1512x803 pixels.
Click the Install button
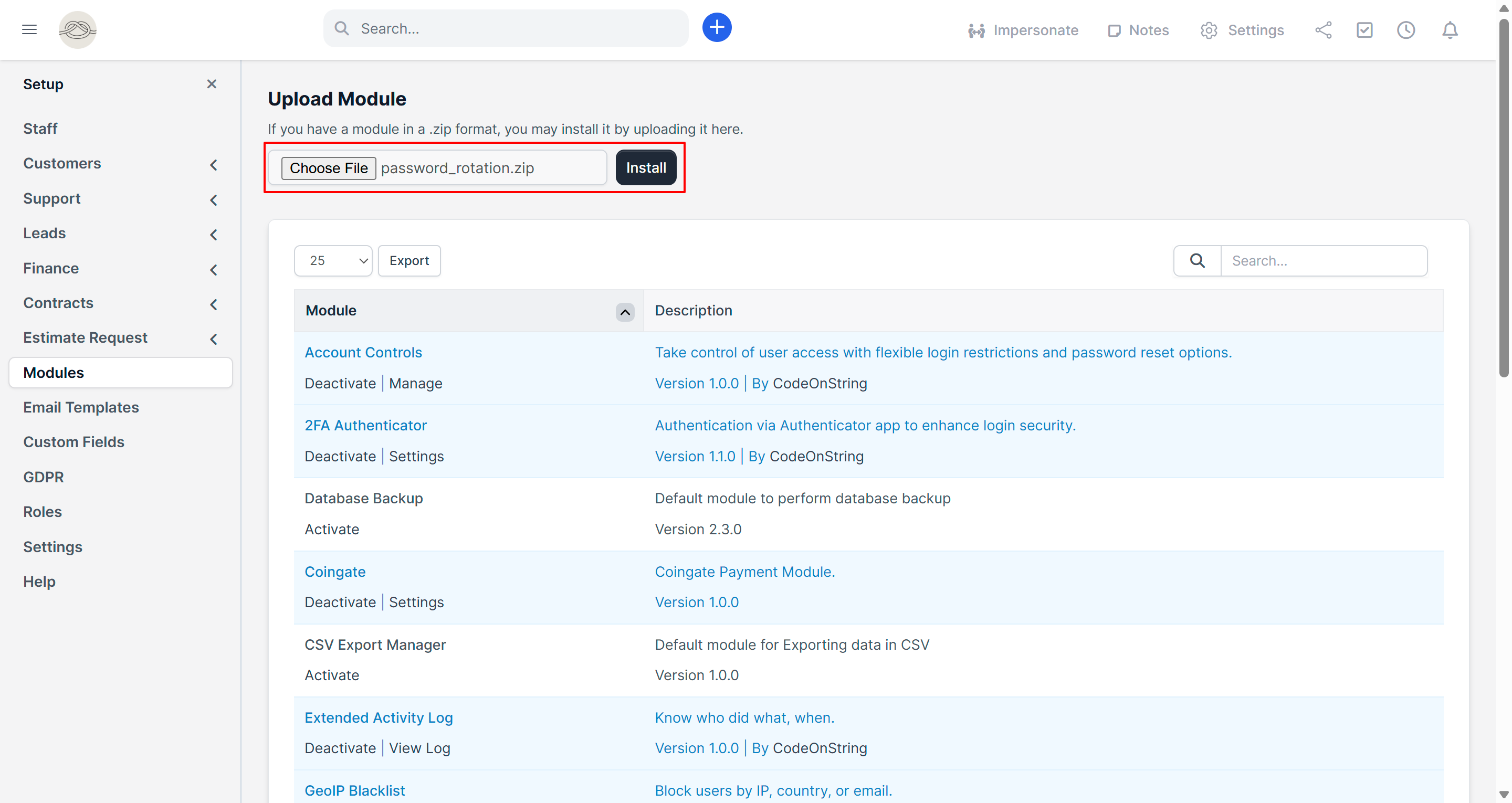point(646,168)
